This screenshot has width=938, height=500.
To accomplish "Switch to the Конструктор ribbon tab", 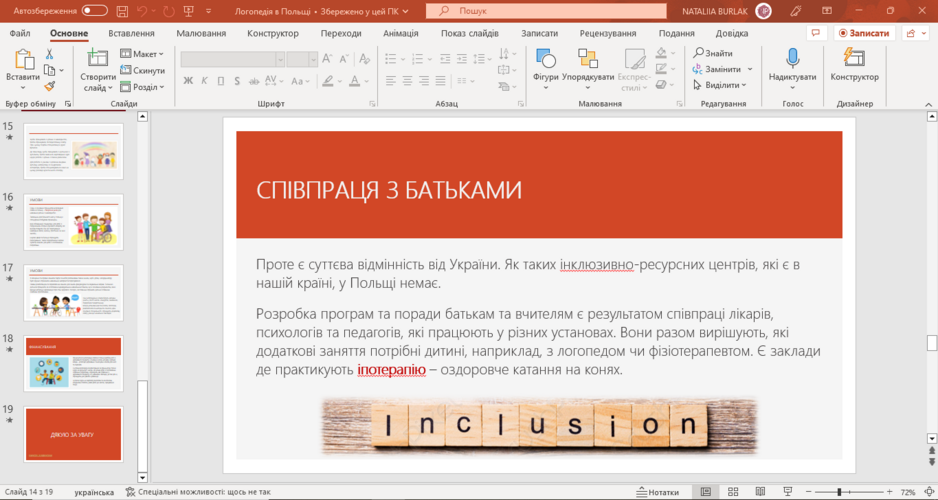I will pos(273,33).
